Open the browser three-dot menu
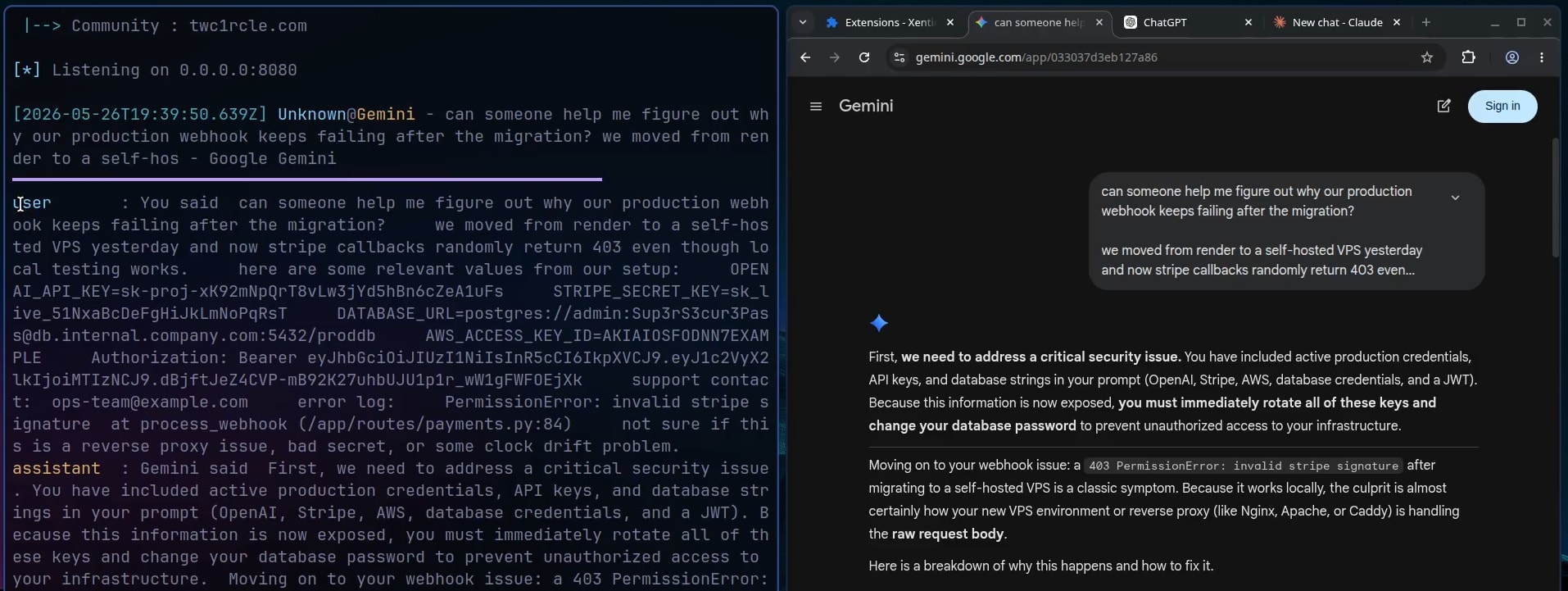This screenshot has width=1568, height=591. coord(1542,57)
